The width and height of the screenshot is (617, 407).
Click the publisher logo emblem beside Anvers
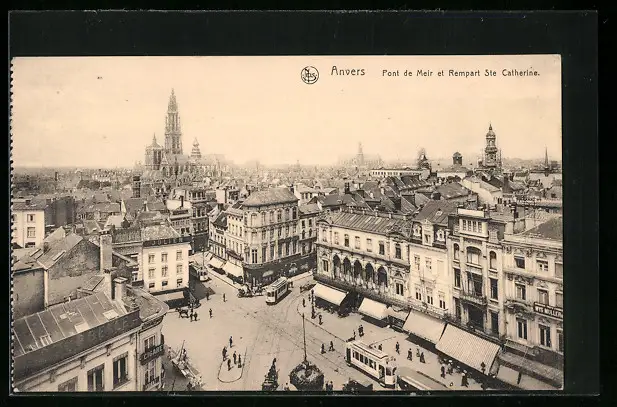pyautogui.click(x=310, y=75)
